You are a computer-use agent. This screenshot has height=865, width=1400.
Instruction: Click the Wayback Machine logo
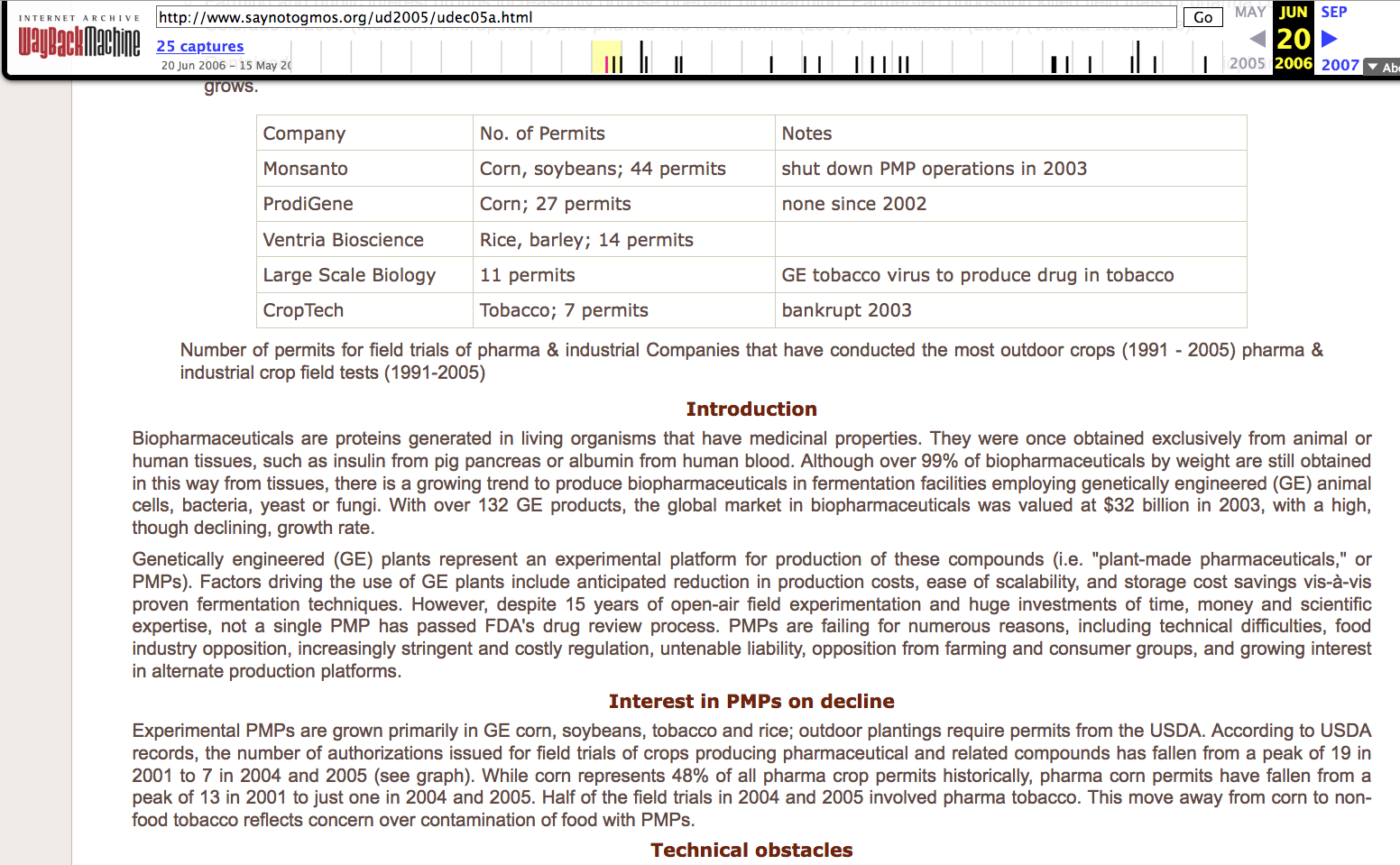coord(79,36)
